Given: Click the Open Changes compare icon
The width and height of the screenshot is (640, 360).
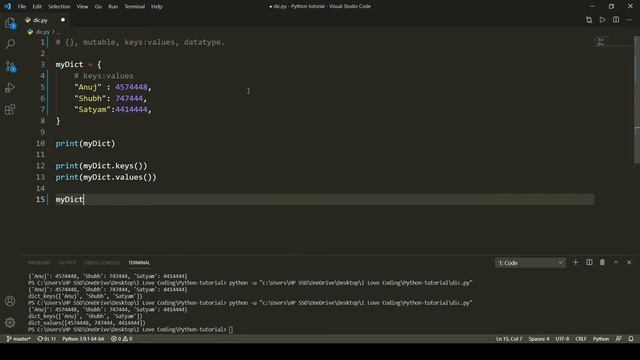Looking at the screenshot, I should coord(589,20).
